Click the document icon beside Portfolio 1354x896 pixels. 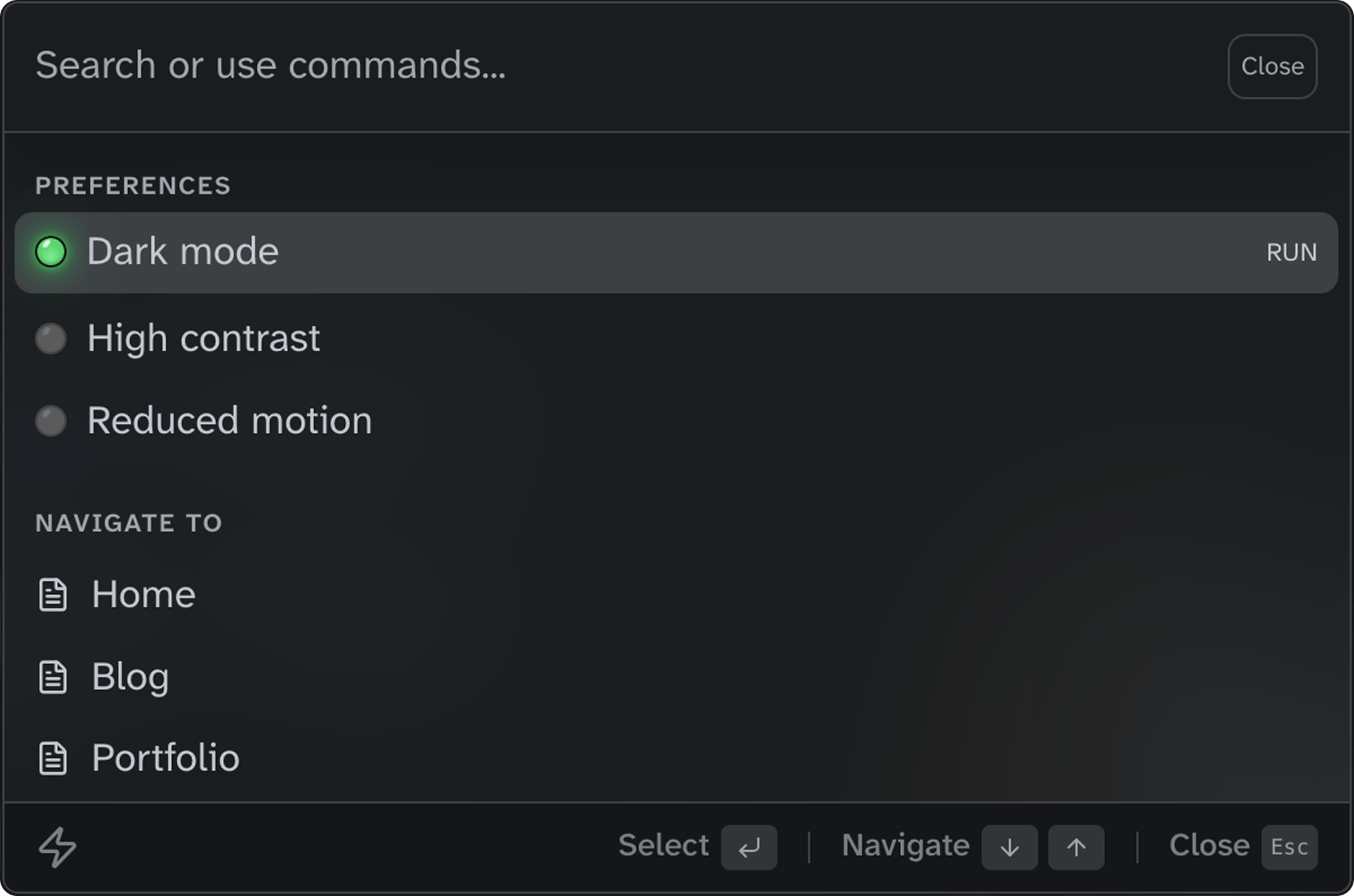pos(53,759)
